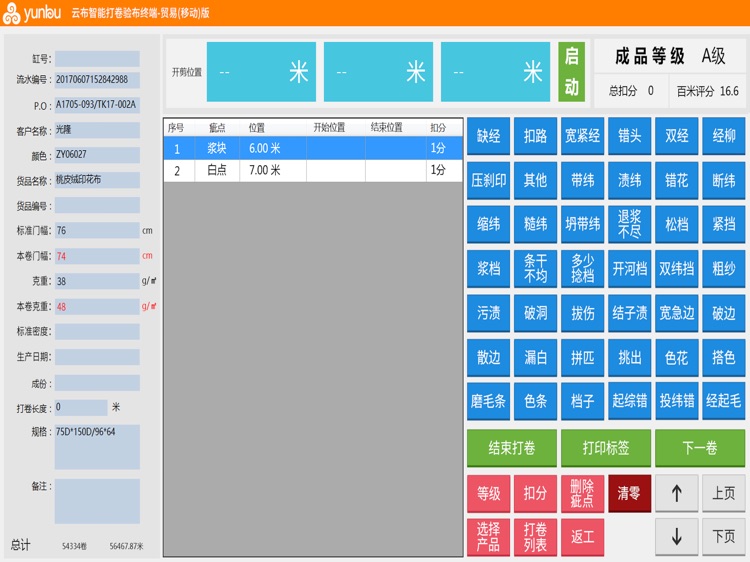Click the green 启动 start button
This screenshot has width=750, height=562.
point(572,72)
